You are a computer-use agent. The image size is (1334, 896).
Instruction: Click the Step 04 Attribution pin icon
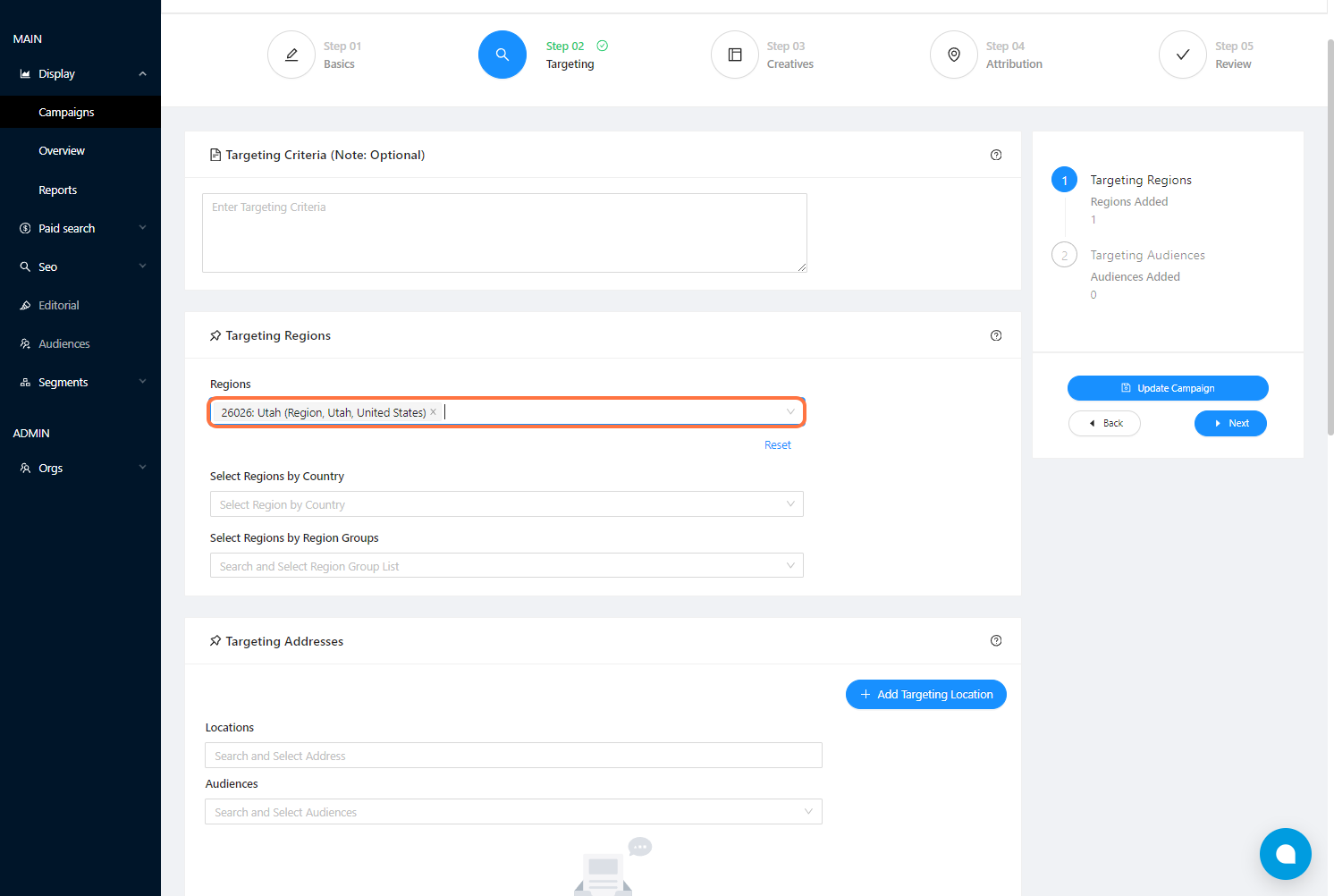954,55
